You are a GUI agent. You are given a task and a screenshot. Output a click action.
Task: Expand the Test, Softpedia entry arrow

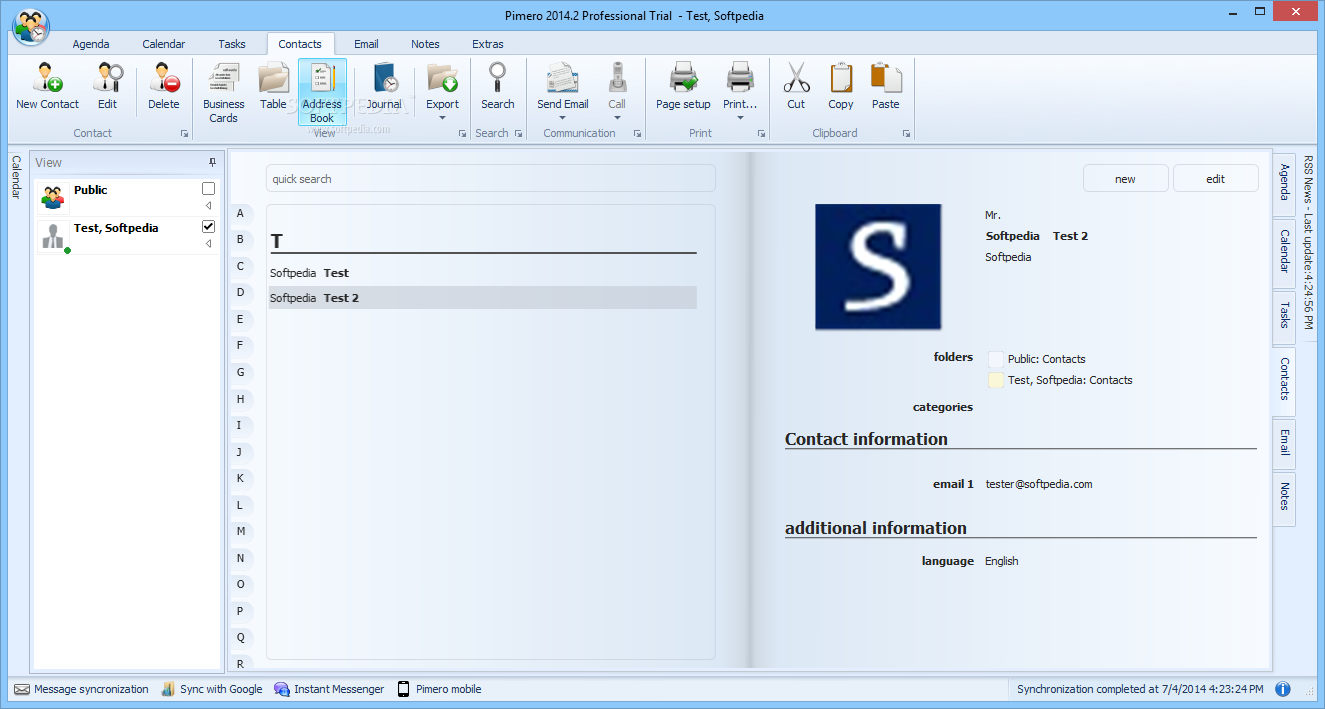(x=208, y=243)
